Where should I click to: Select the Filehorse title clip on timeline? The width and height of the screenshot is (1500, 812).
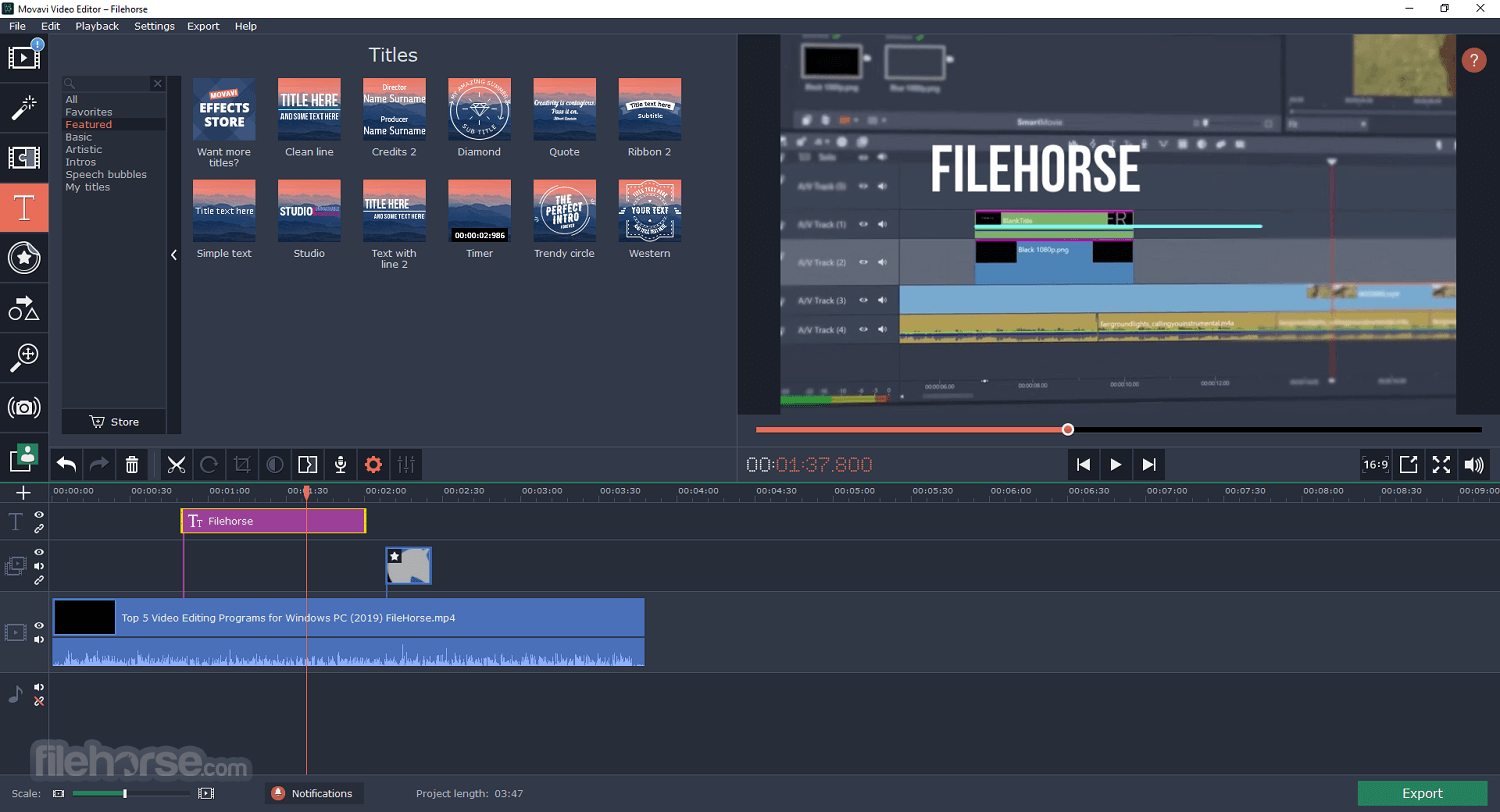(273, 520)
